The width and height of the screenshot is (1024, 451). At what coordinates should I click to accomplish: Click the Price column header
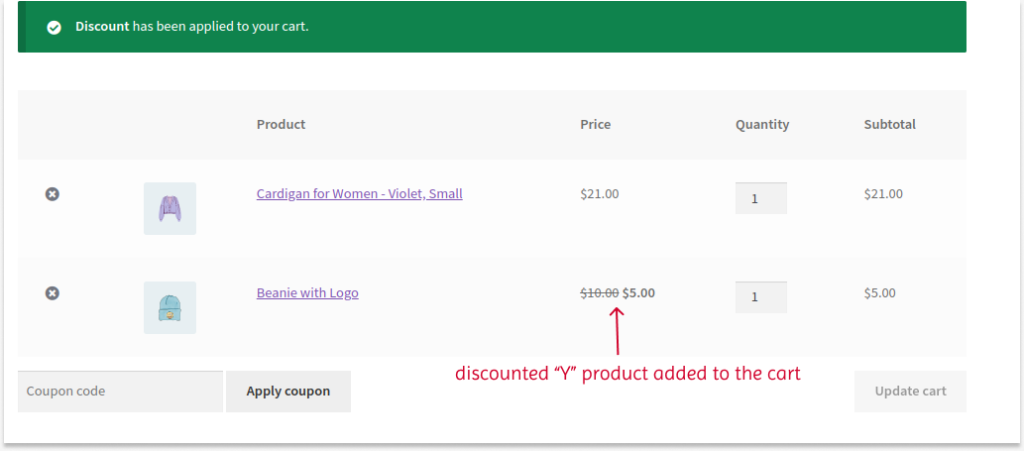[x=595, y=125]
